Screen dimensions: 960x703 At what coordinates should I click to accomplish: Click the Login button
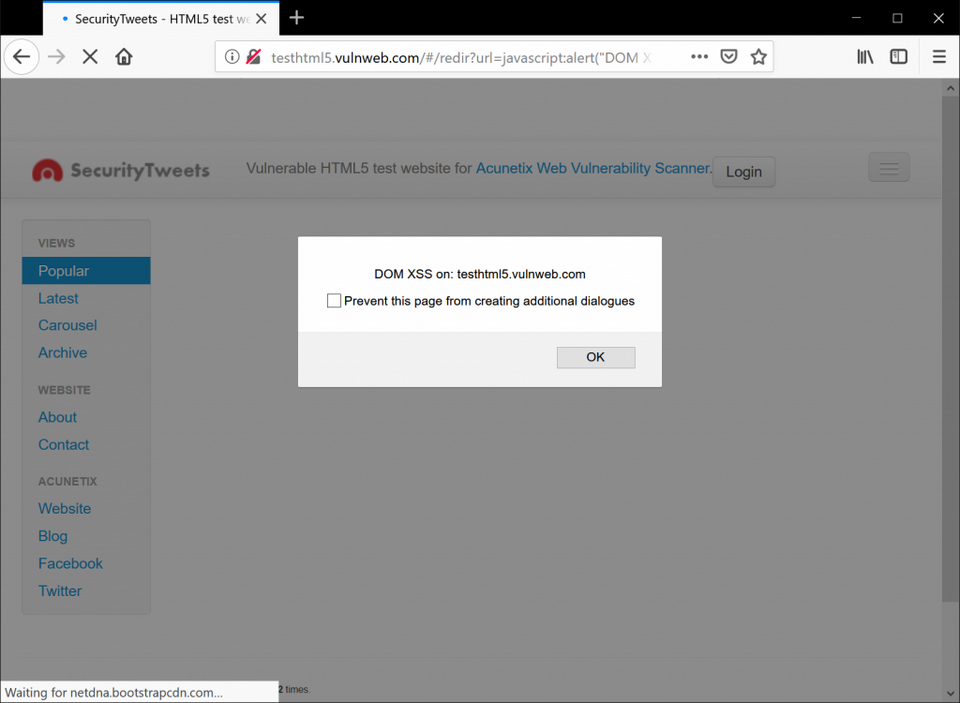click(x=743, y=171)
